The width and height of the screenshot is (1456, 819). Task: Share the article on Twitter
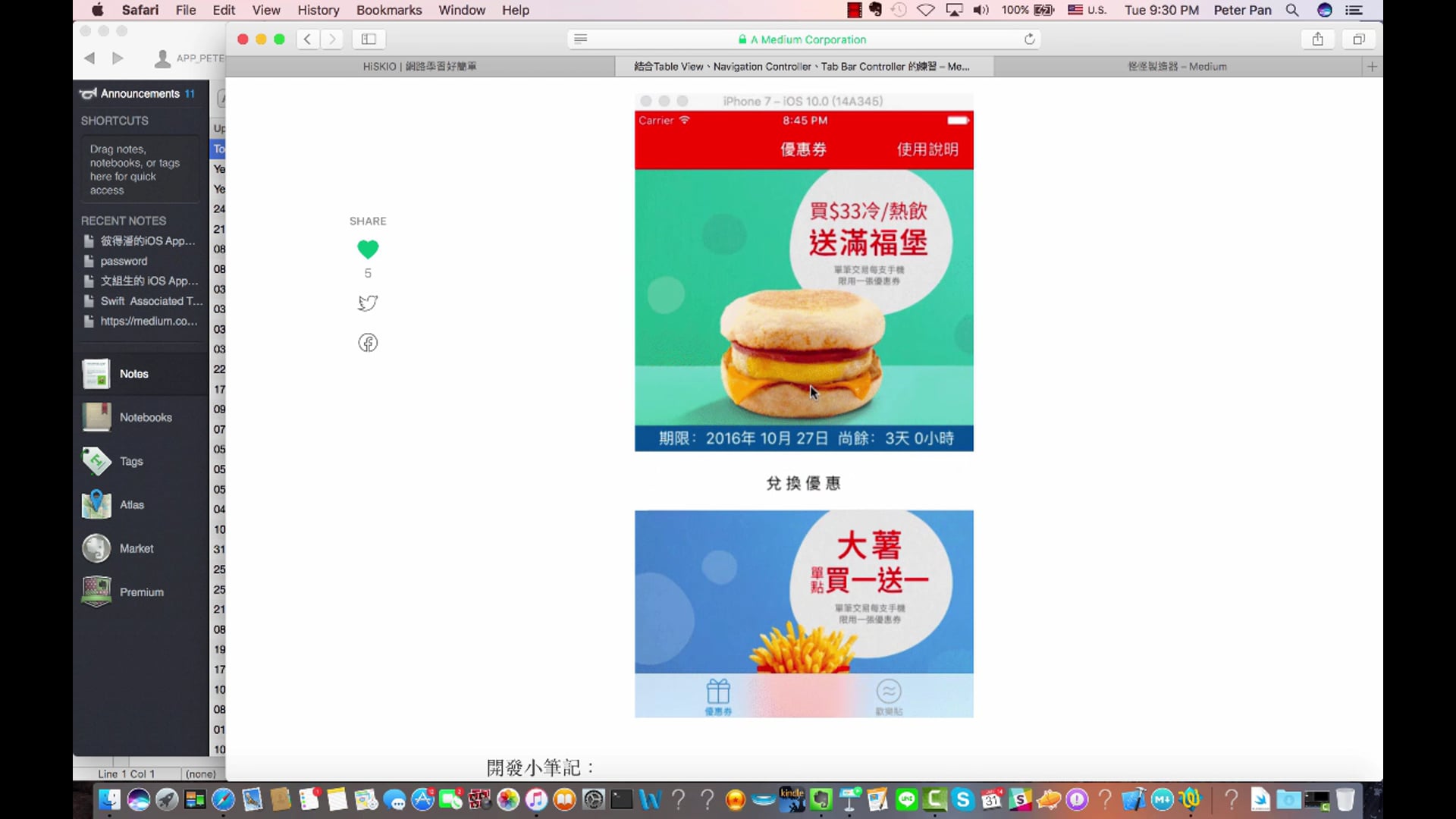click(x=368, y=303)
